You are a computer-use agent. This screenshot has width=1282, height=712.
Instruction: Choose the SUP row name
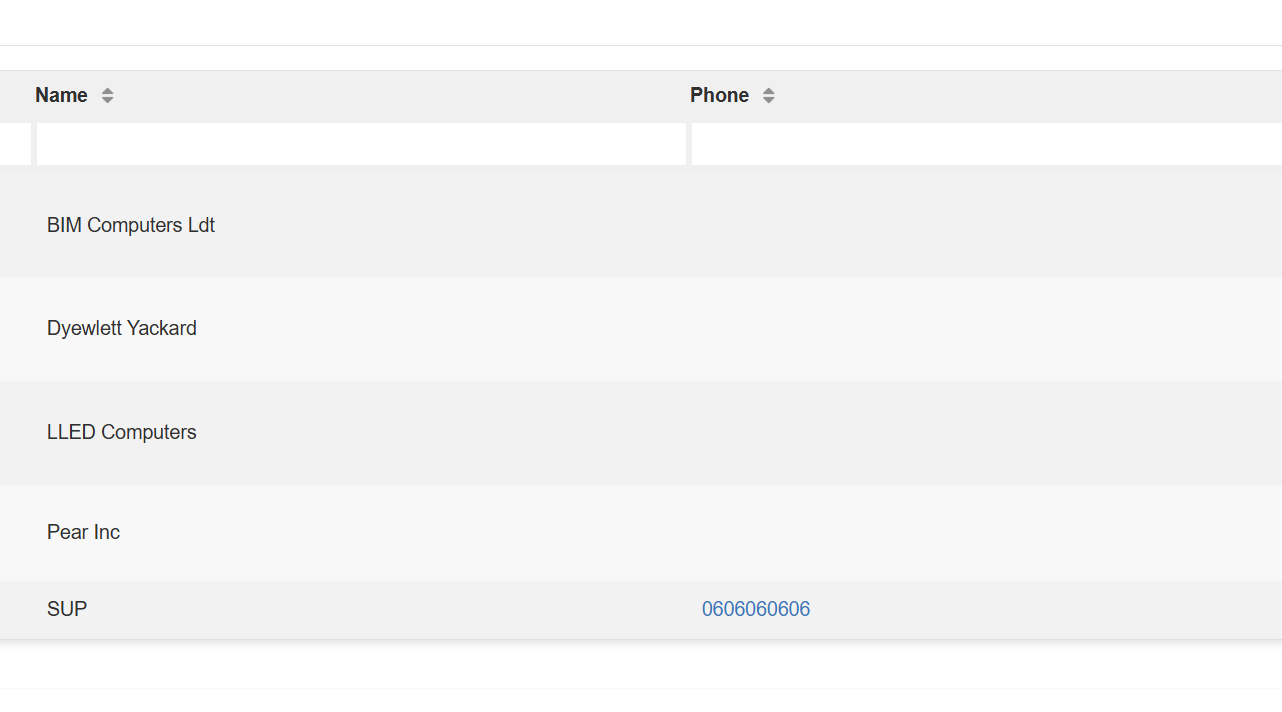point(67,609)
